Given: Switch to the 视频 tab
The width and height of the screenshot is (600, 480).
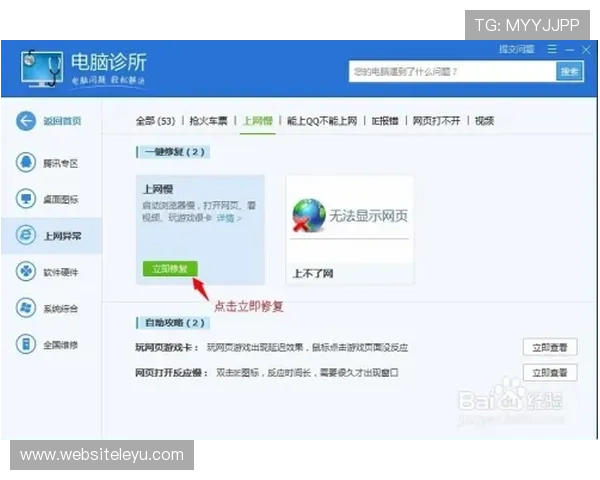Looking at the screenshot, I should [x=484, y=121].
